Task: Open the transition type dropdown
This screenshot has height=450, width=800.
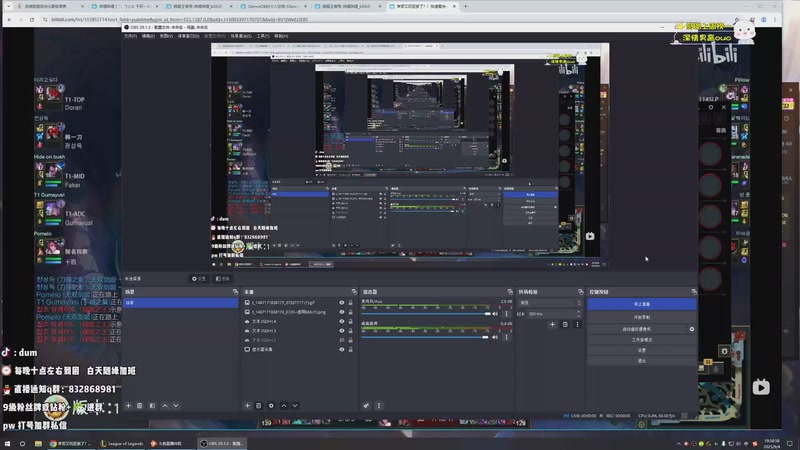Action: [x=549, y=303]
